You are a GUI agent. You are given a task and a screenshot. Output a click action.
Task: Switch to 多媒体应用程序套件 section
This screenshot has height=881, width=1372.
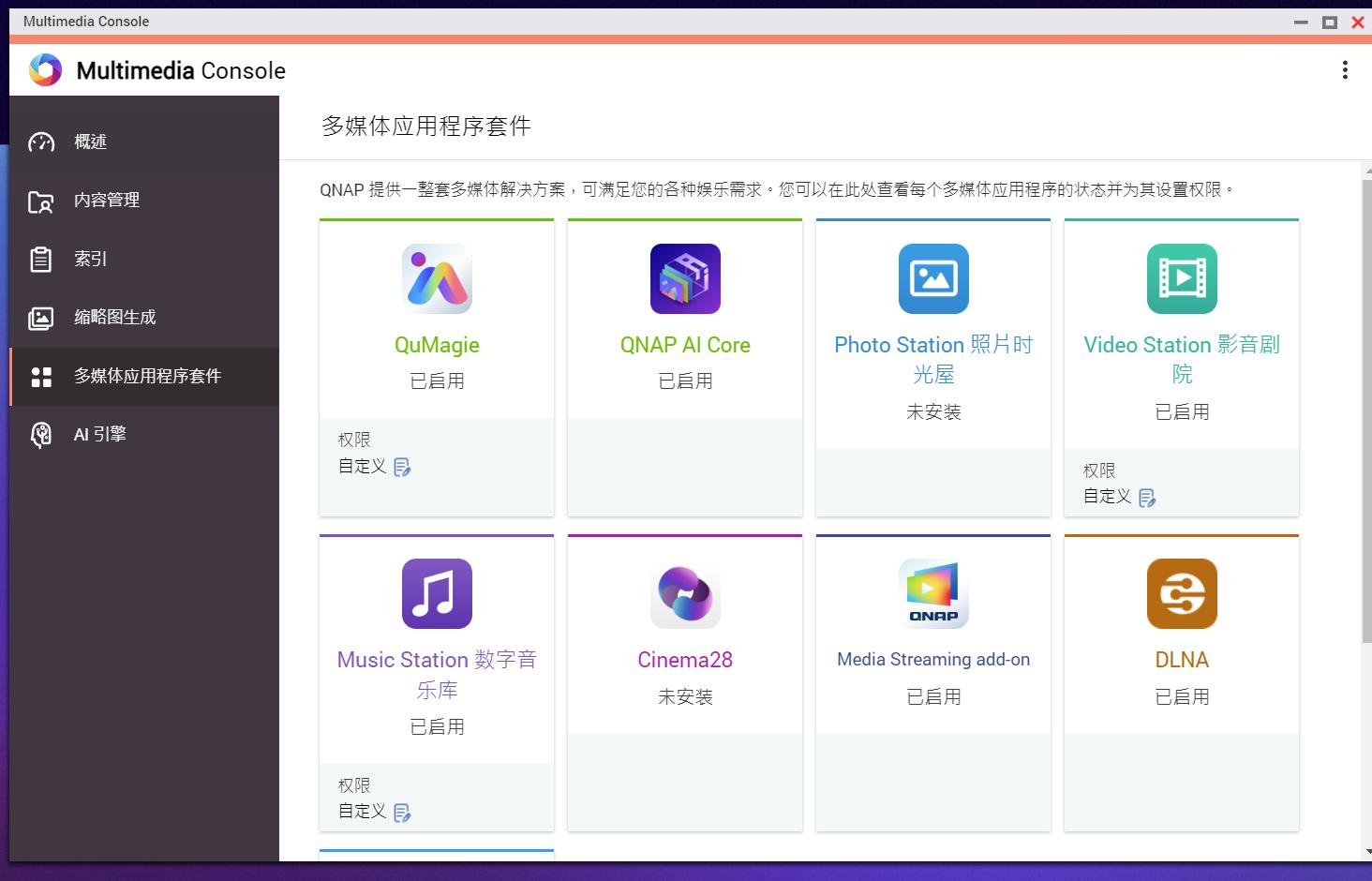145,376
